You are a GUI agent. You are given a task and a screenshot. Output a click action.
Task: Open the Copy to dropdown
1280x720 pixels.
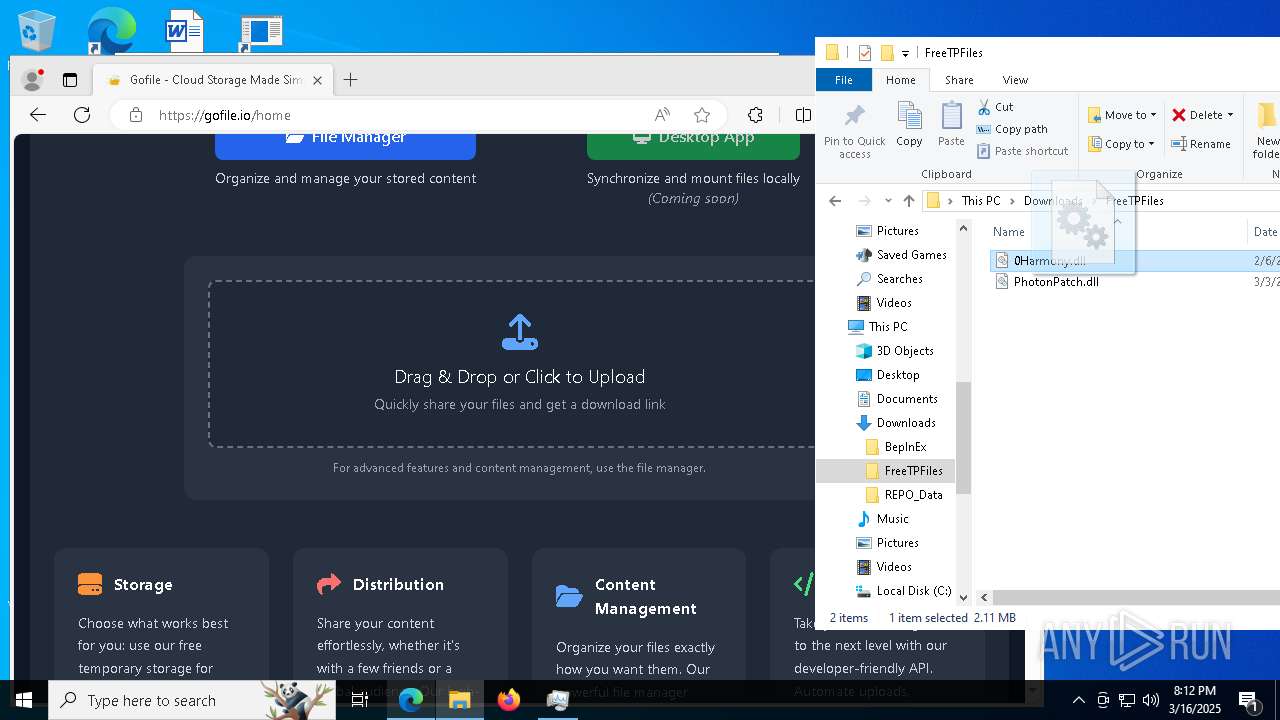(1122, 144)
